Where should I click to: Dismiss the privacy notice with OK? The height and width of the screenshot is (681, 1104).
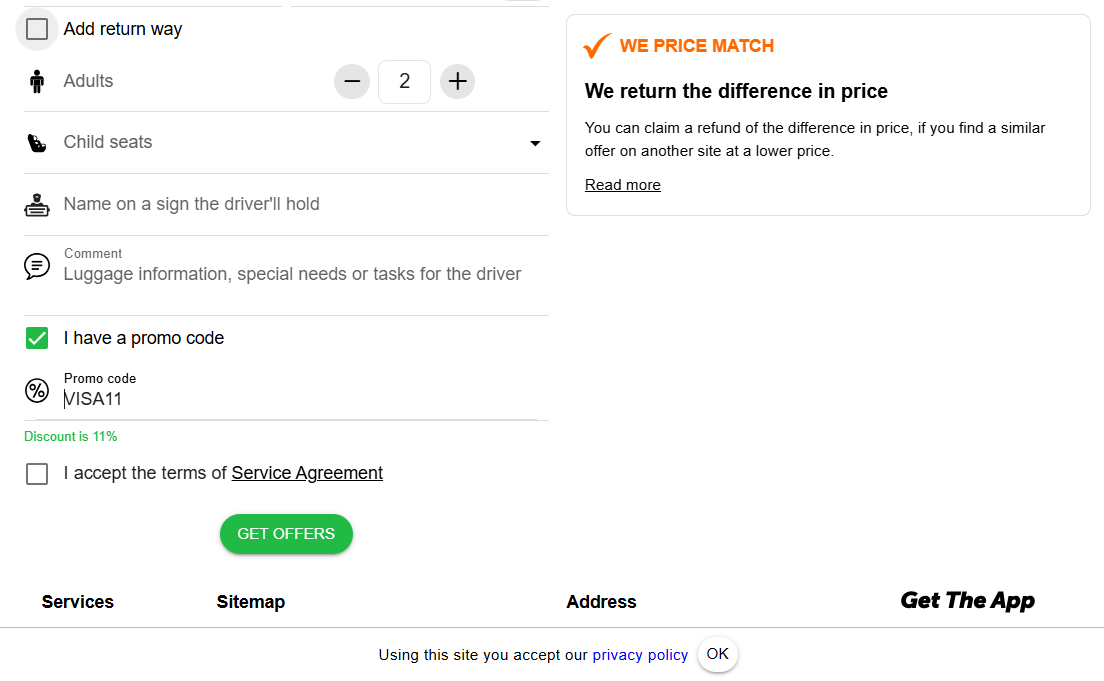[x=717, y=654]
